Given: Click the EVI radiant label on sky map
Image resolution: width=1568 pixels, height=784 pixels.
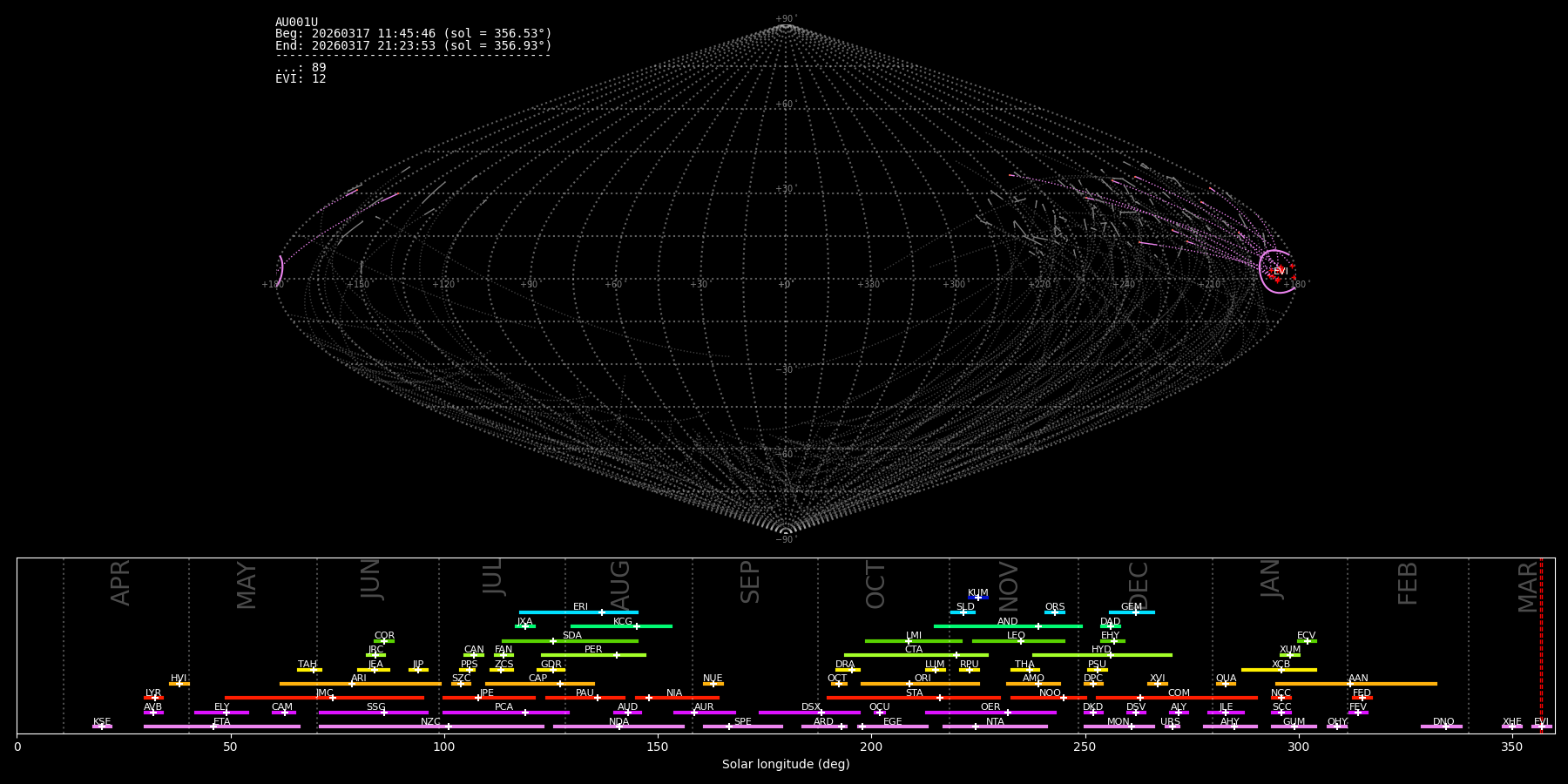Looking at the screenshot, I should [1281, 272].
